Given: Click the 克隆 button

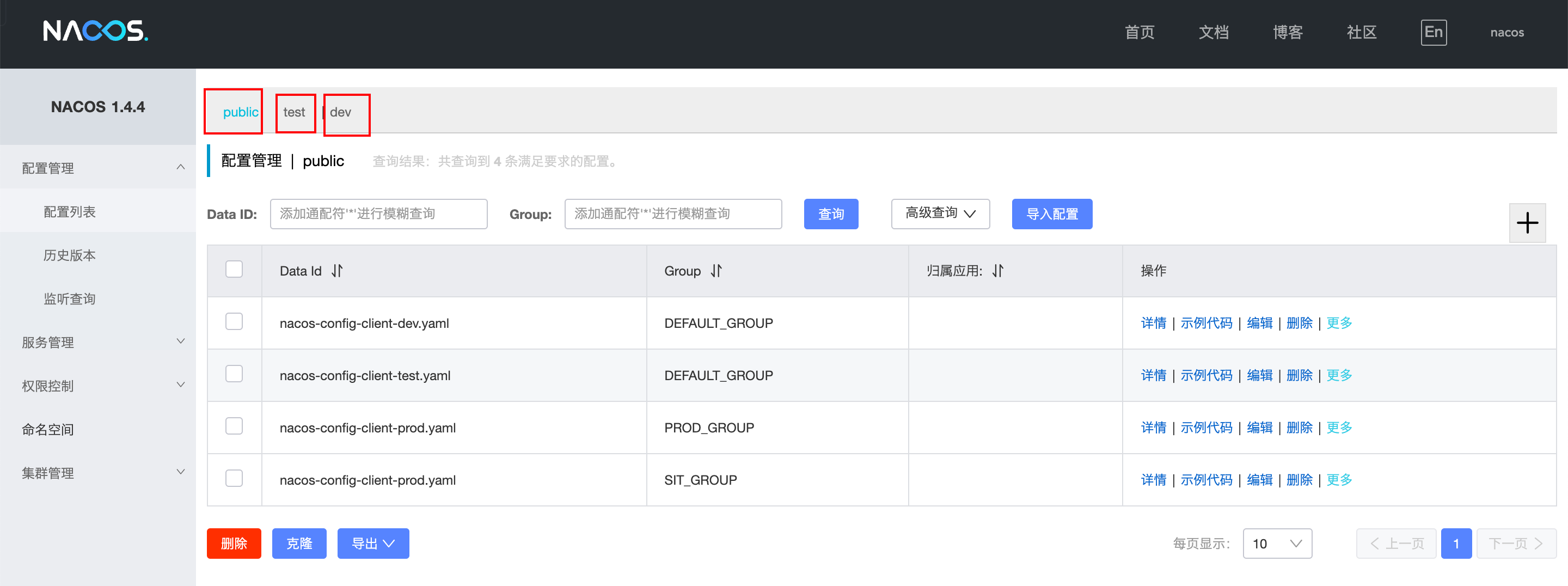Looking at the screenshot, I should coord(299,544).
